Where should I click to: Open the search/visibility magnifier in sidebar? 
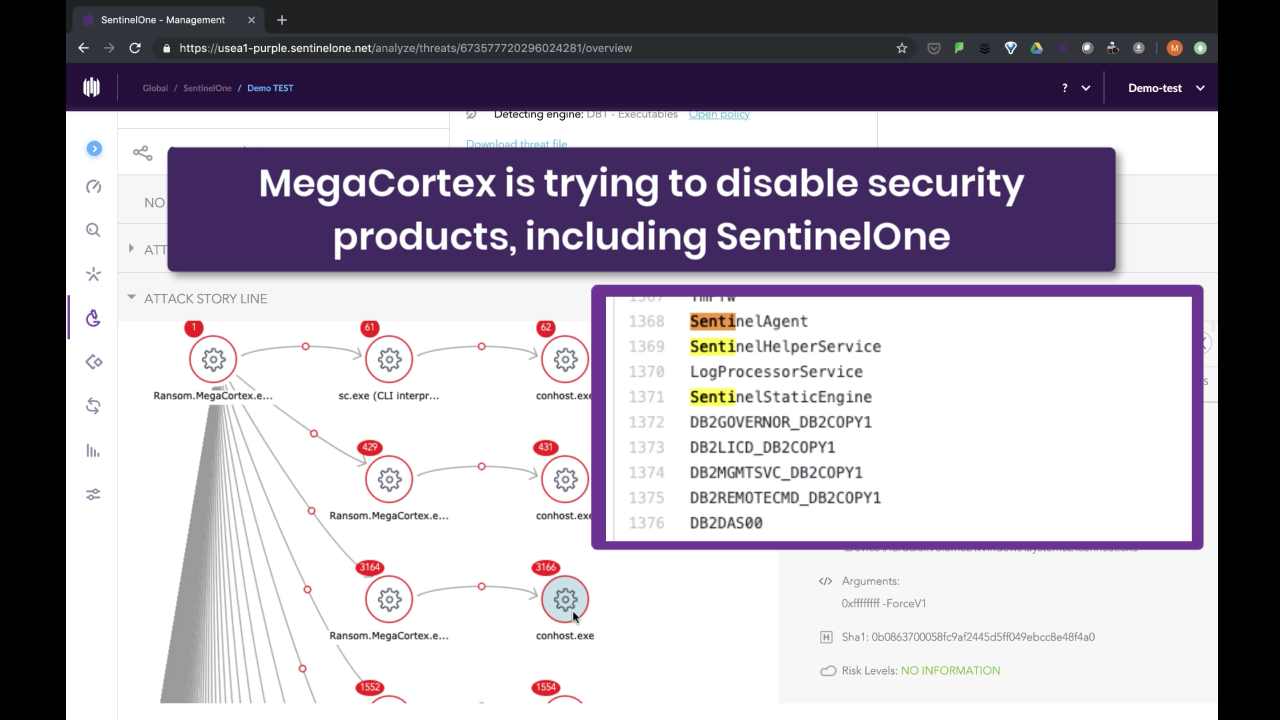coord(93,230)
